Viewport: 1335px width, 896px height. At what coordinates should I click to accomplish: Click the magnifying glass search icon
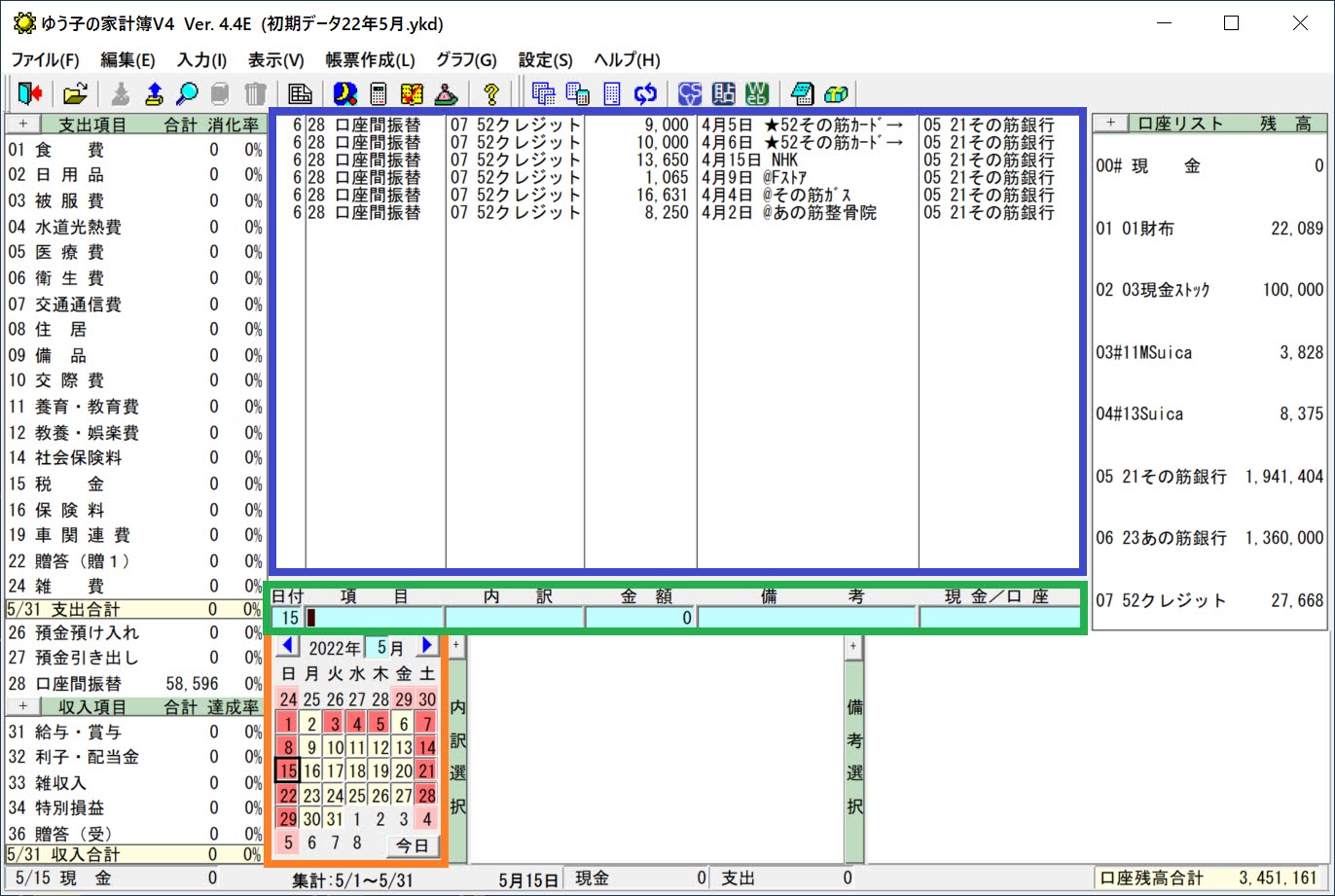click(x=187, y=93)
